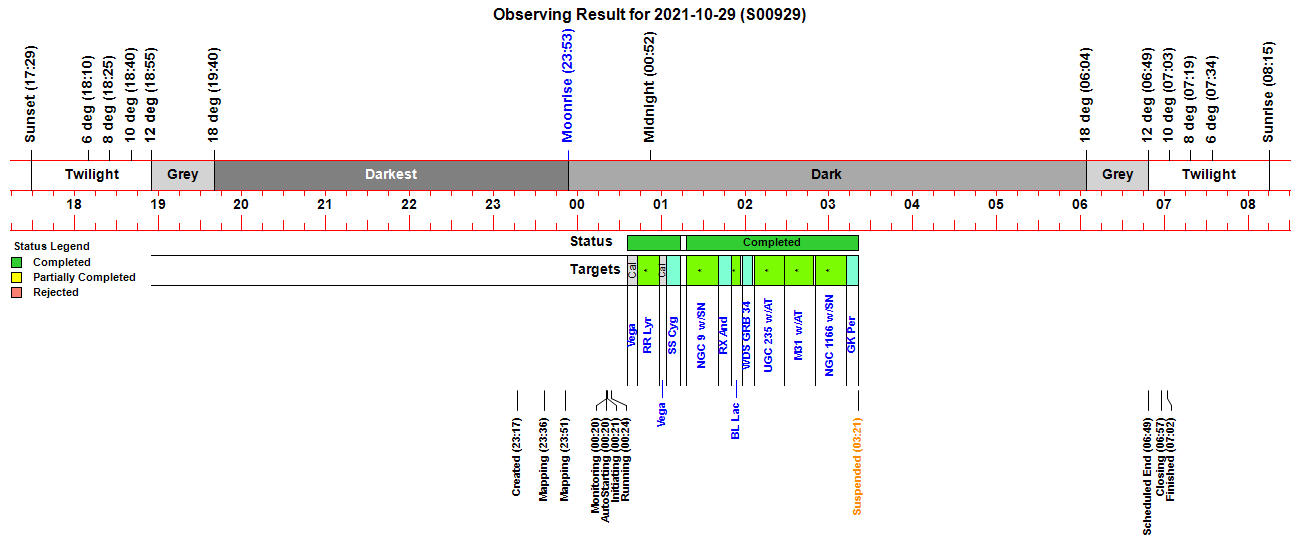
Task: Click the evening Twilight band after sunset
Action: pos(91,174)
